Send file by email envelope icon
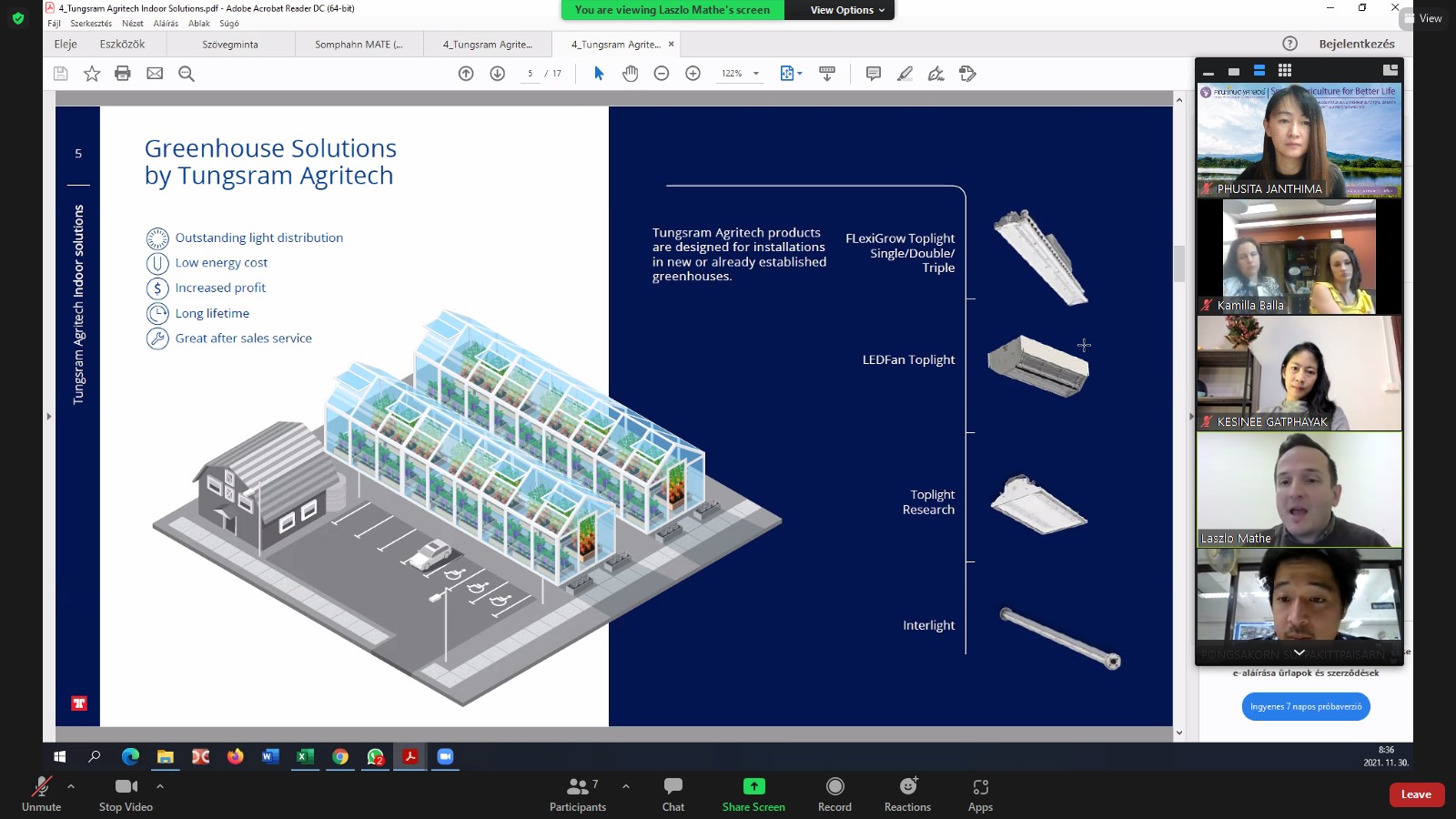 [155, 74]
